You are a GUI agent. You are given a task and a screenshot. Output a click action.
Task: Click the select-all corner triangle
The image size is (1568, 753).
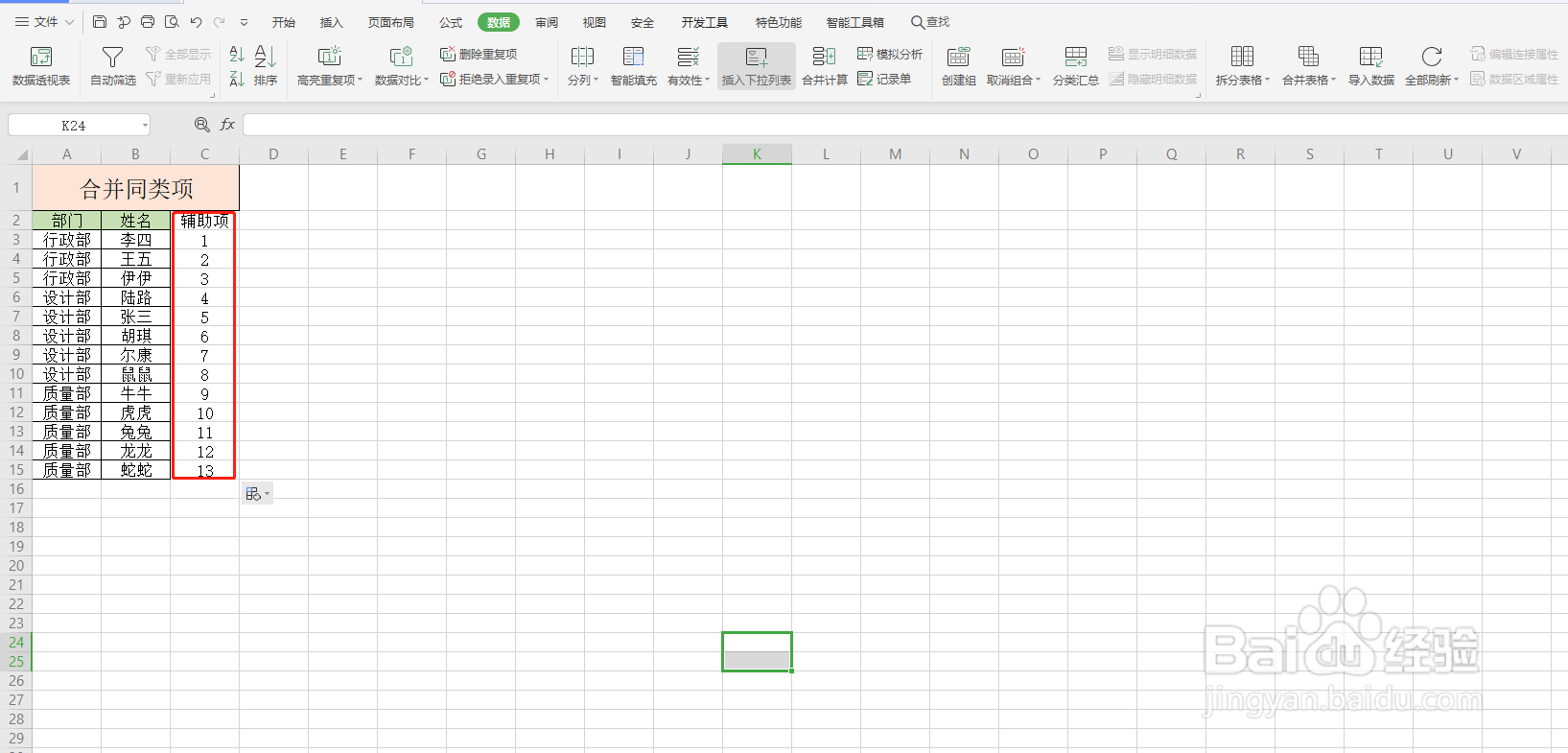coord(21,155)
